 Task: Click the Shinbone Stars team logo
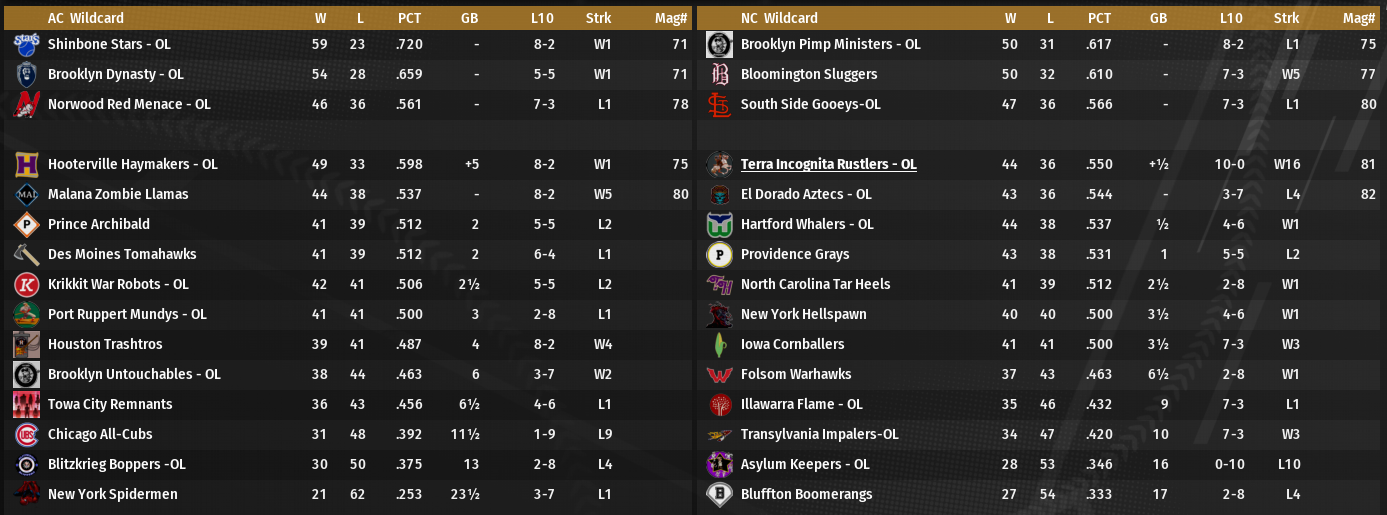point(26,44)
